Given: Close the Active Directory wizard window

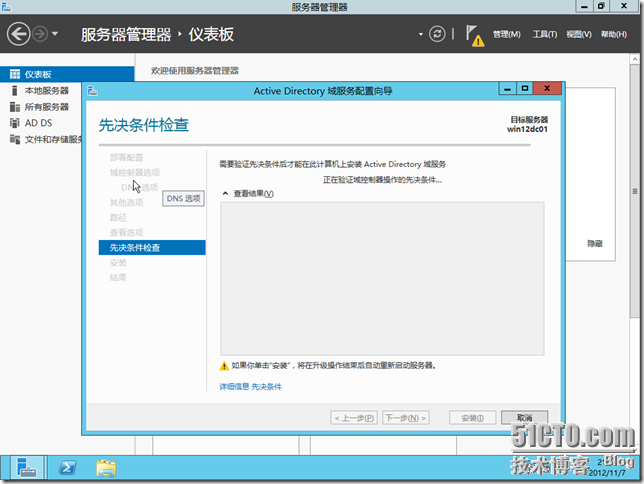Looking at the screenshot, I should [x=547, y=88].
